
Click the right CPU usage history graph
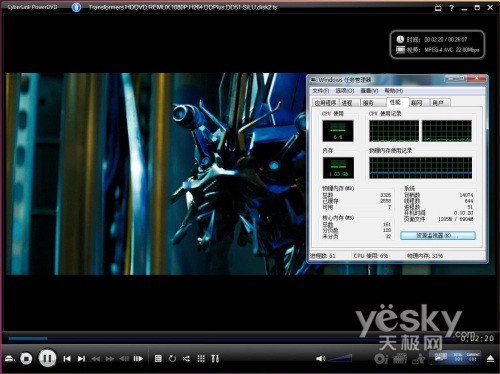[x=447, y=131]
